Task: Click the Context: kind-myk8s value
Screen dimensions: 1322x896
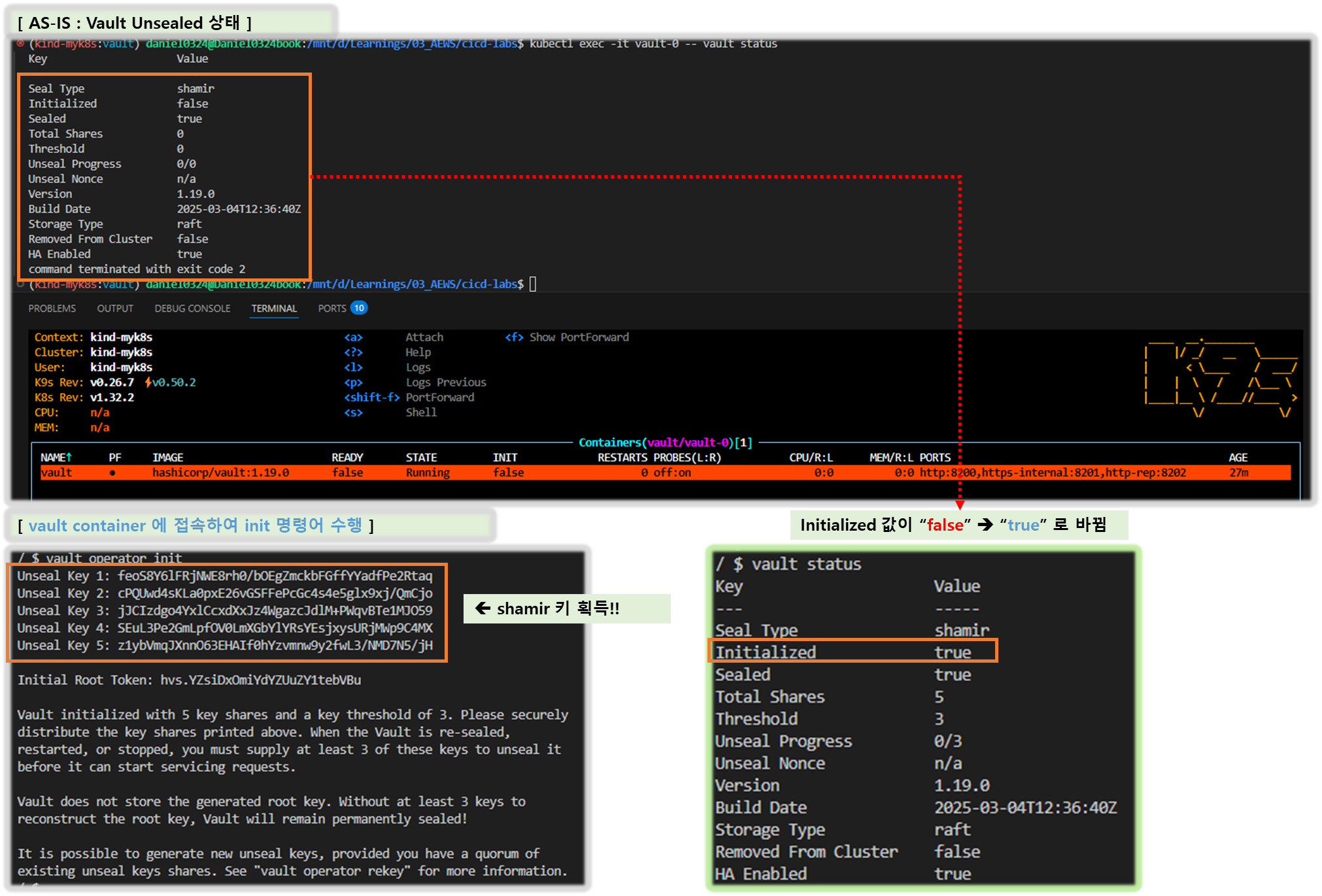Action: tap(121, 337)
